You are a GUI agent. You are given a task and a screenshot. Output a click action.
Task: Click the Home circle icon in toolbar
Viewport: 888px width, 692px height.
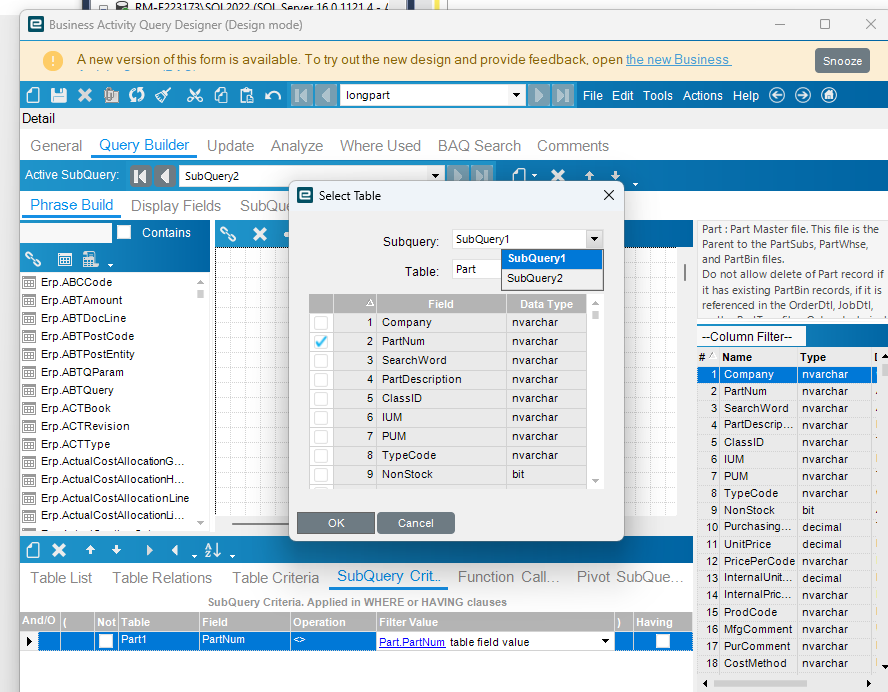tap(829, 95)
